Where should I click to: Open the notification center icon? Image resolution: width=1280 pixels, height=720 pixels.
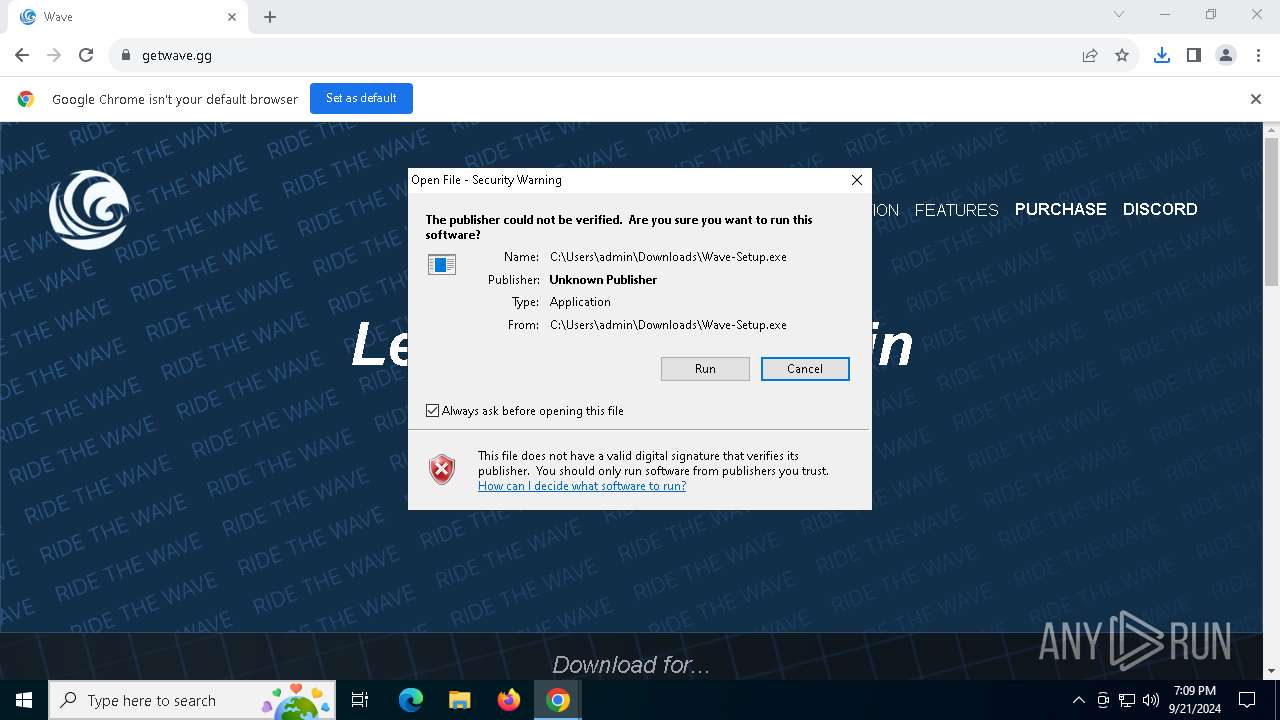coord(1247,700)
